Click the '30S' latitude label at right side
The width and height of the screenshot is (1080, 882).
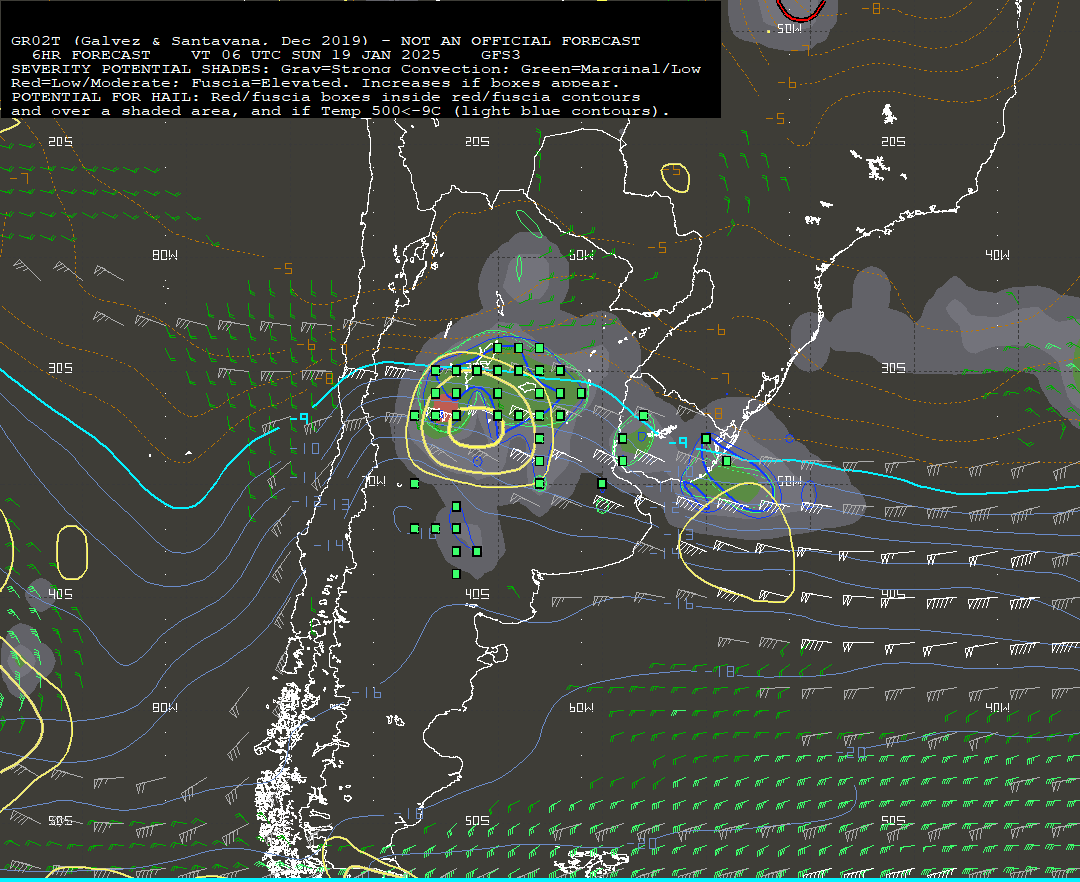click(893, 368)
